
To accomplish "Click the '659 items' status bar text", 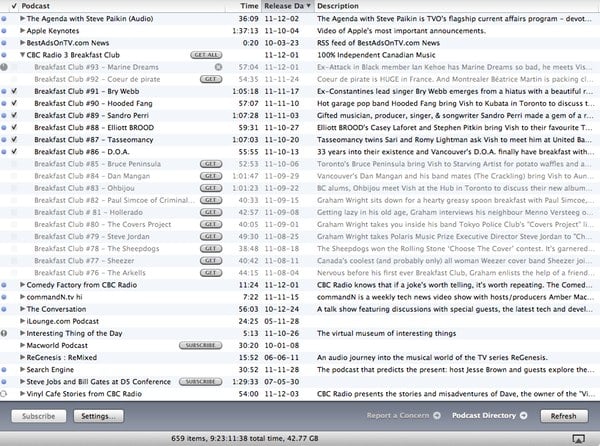I will point(245,438).
